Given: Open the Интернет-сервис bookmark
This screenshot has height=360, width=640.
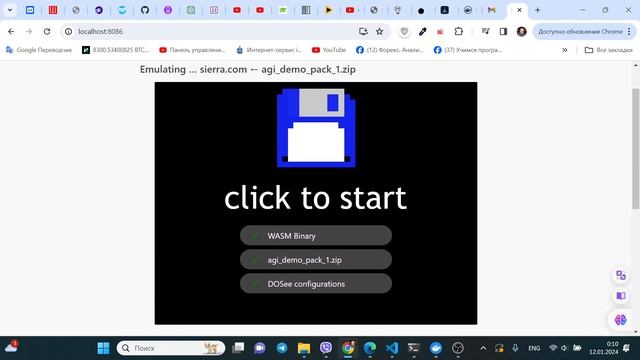Looking at the screenshot, I should coord(269,50).
